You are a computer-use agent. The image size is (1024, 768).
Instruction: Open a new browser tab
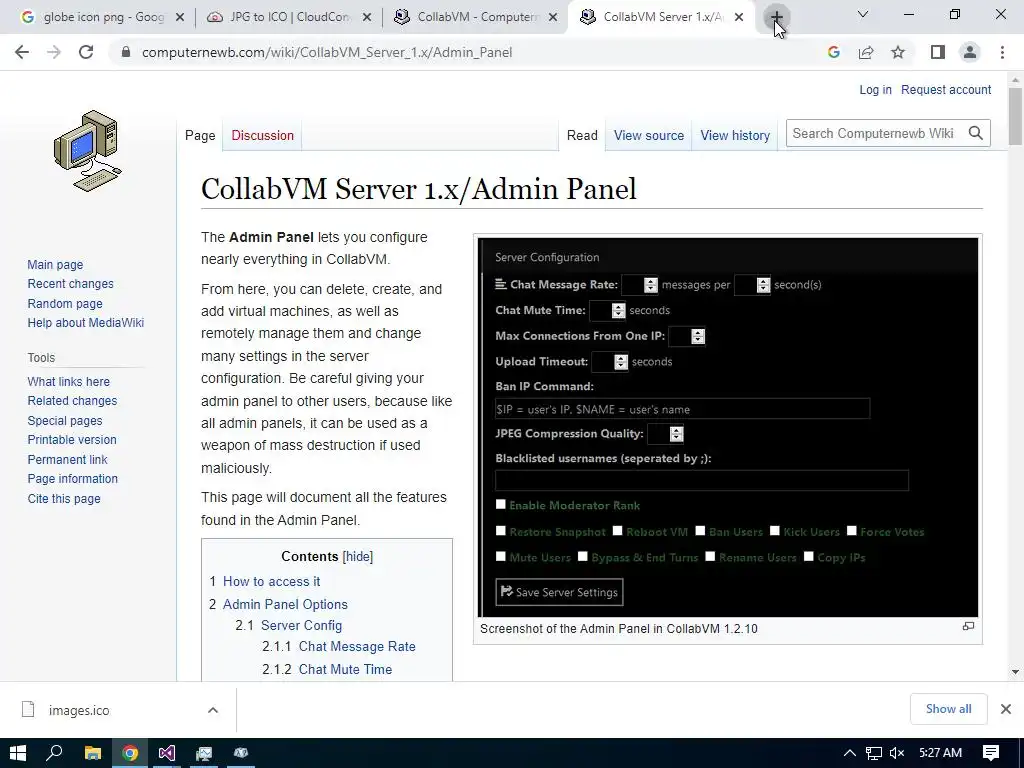[776, 17]
